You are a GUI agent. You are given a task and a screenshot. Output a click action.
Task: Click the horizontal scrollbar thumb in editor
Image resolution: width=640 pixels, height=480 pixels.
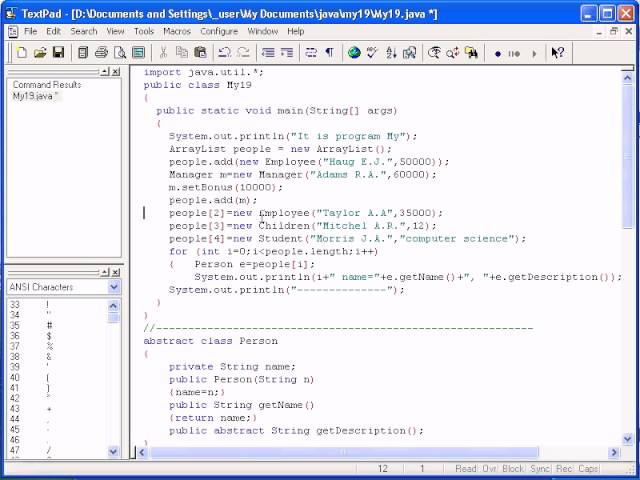click(x=344, y=452)
